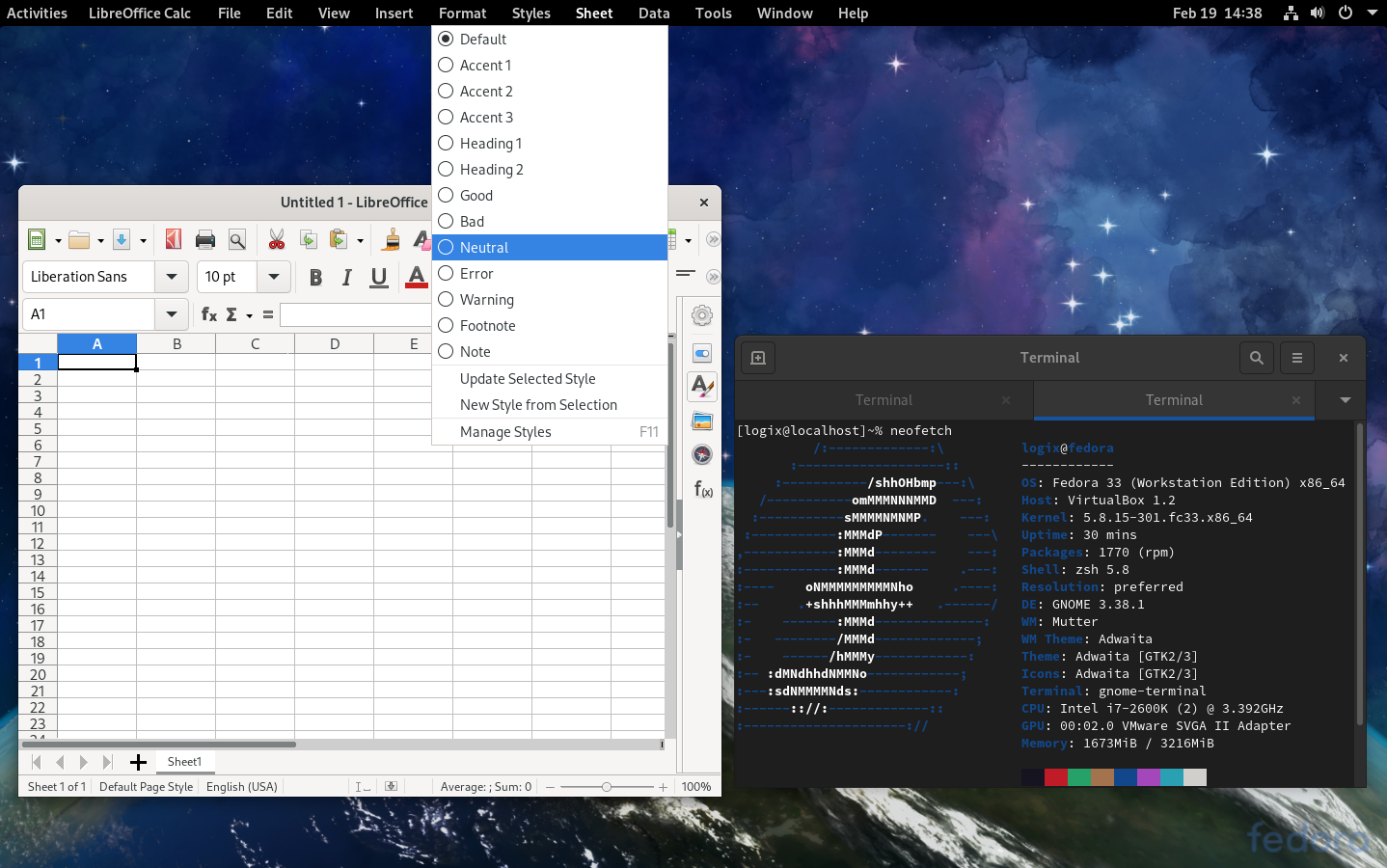Switch to the left Terminal tab
Screen dimensions: 1387x868
click(x=884, y=400)
